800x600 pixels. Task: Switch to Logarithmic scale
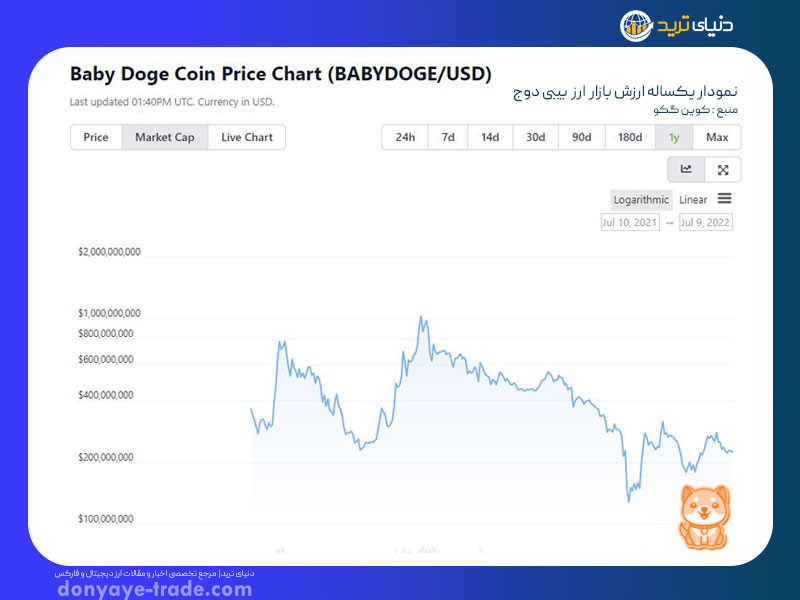pos(641,199)
